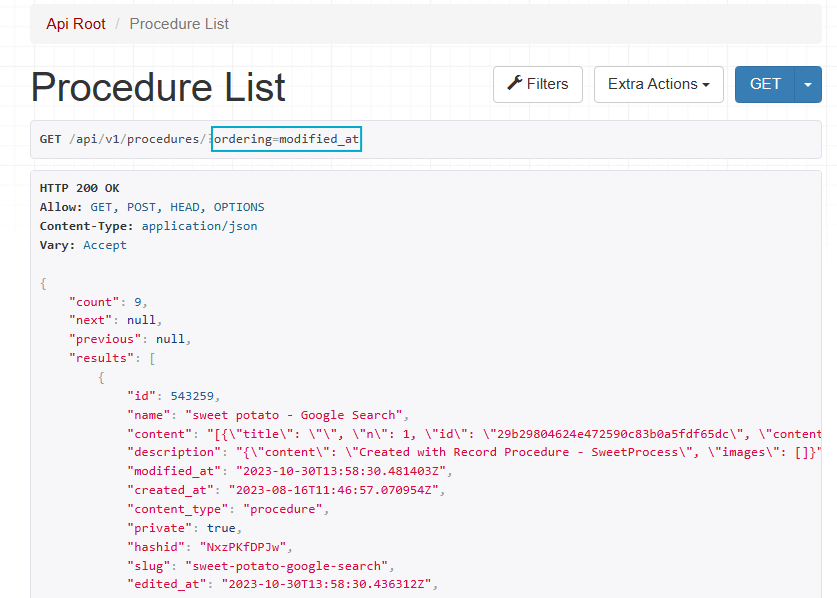Click the application/json Content-Type value
The image size is (837, 598).
199,226
